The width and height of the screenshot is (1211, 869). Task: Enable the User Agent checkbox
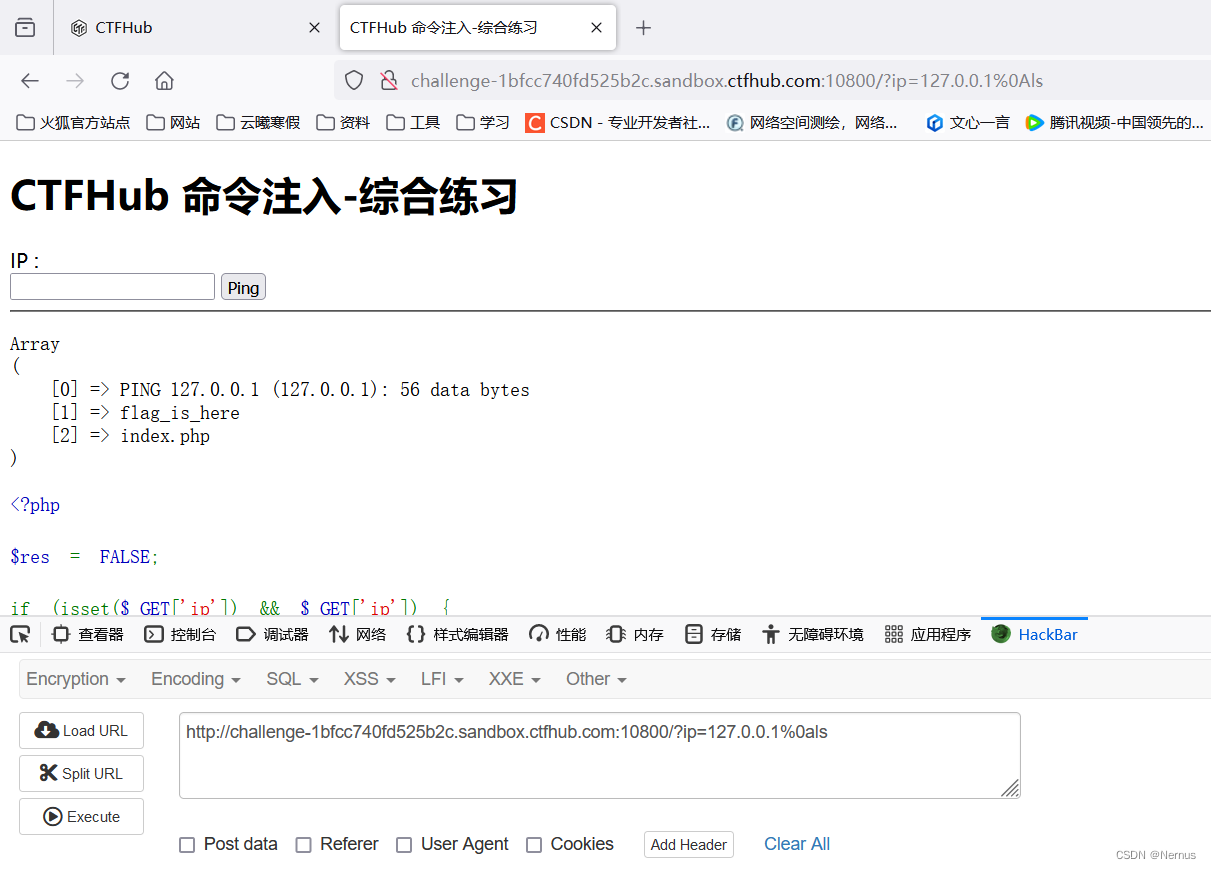[404, 845]
